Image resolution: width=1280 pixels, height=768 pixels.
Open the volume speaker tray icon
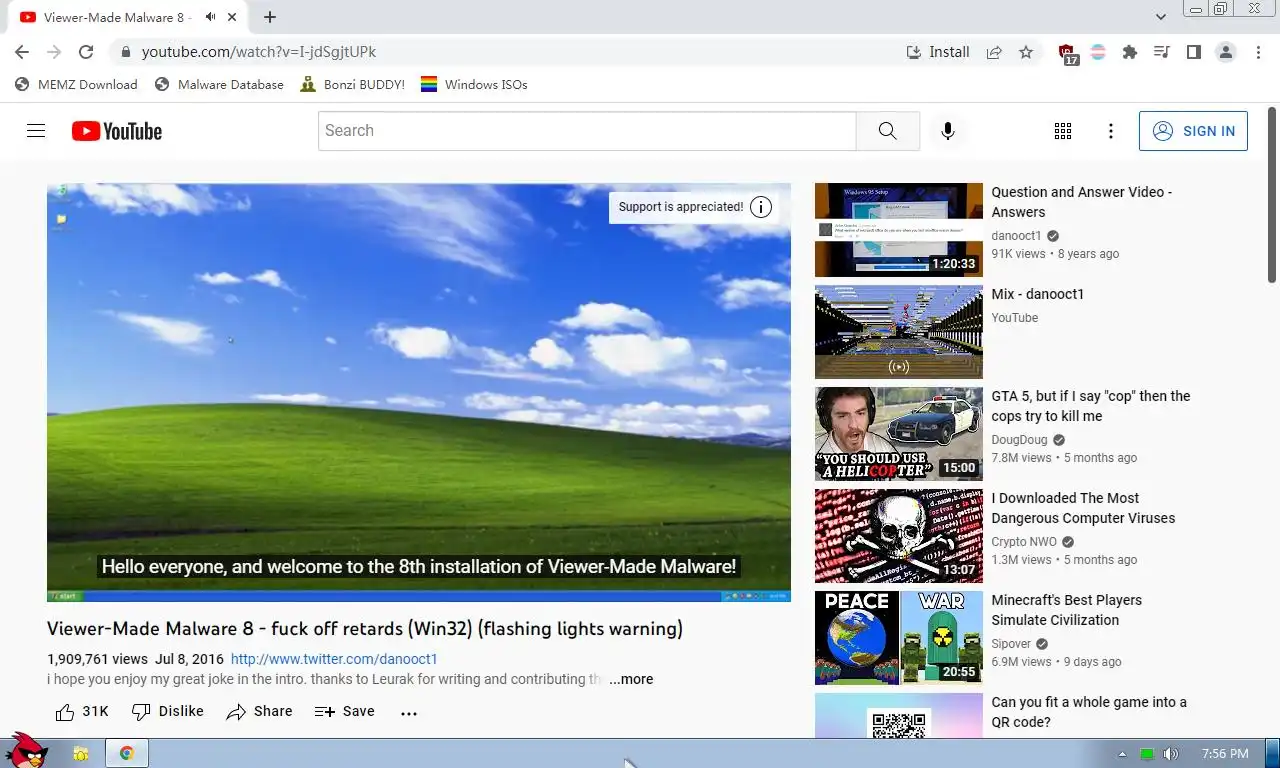[1171, 754]
